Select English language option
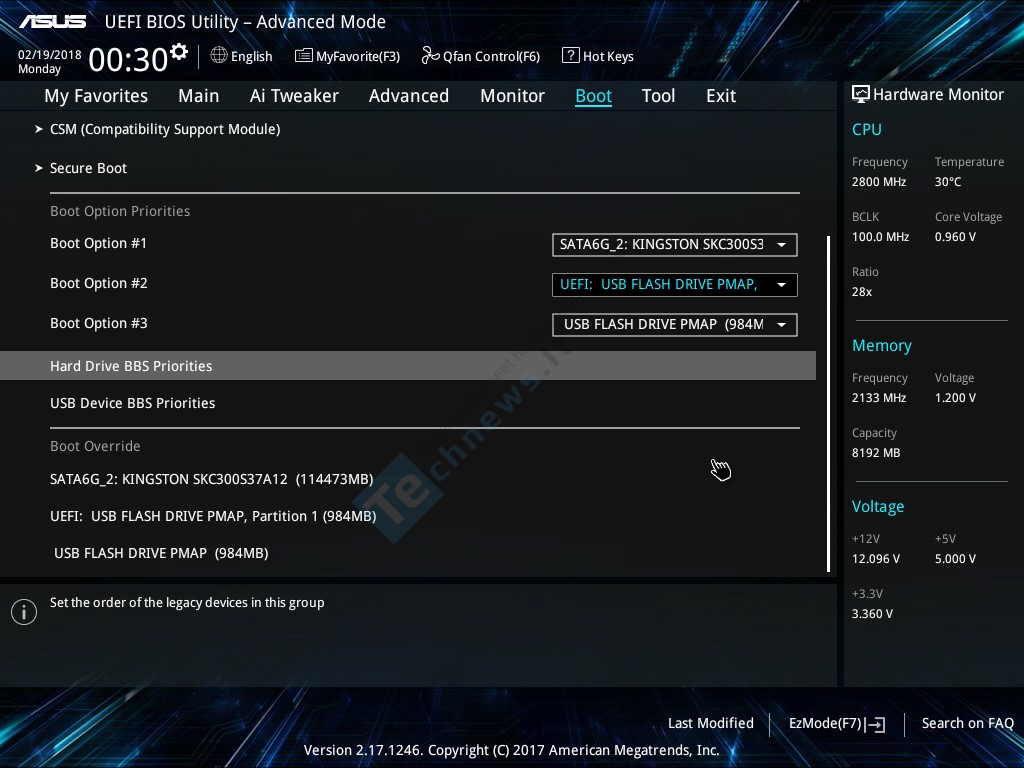 tap(251, 56)
